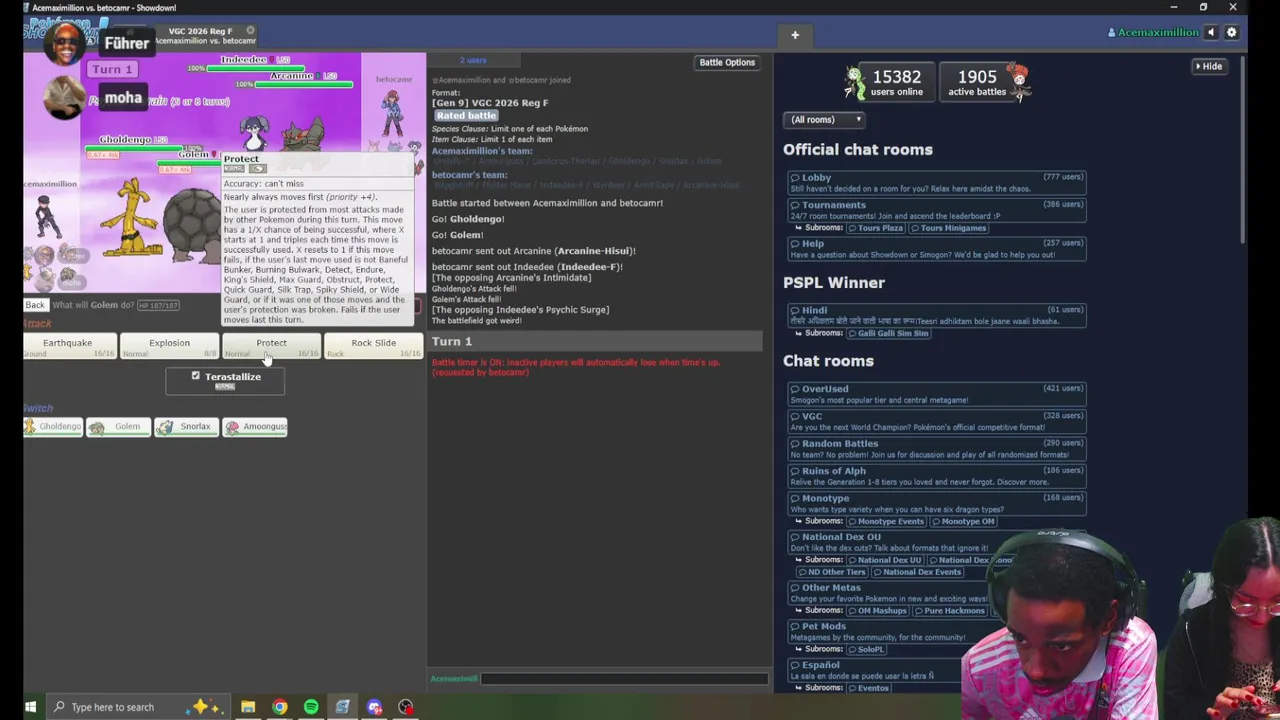Switch to Amoonguss

click(x=255, y=427)
